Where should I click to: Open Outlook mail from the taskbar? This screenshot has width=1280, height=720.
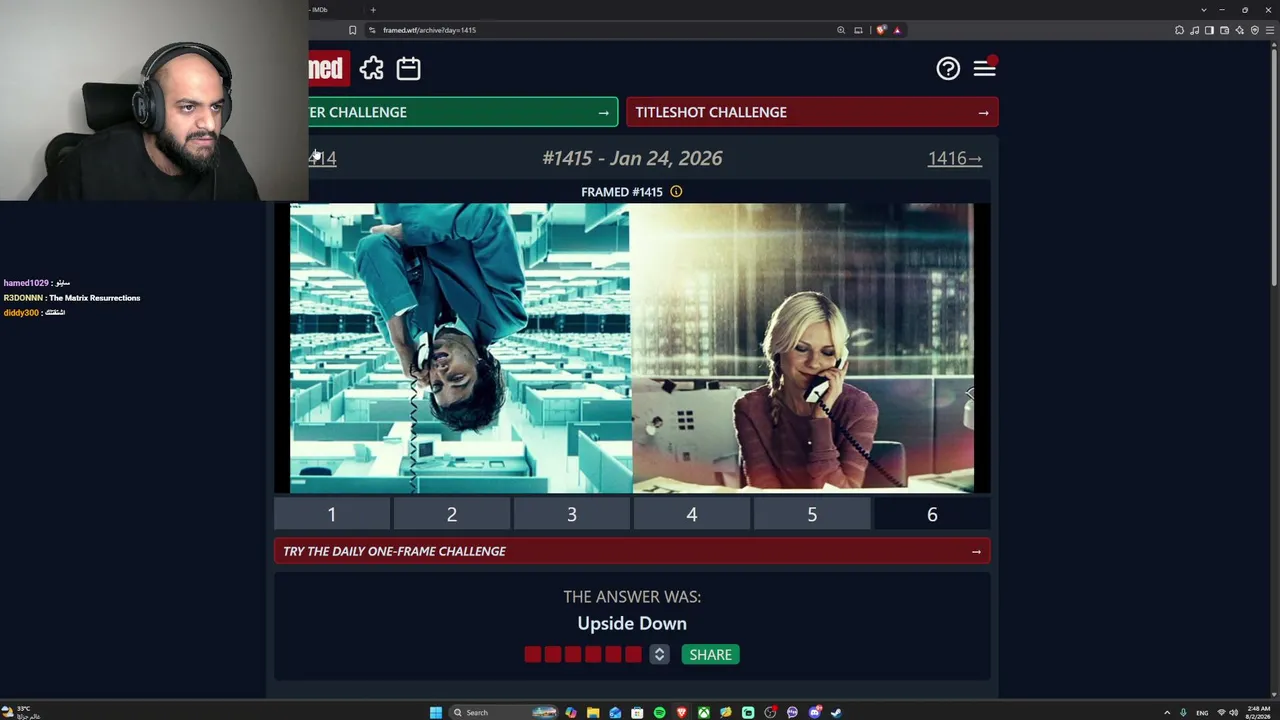coord(615,712)
